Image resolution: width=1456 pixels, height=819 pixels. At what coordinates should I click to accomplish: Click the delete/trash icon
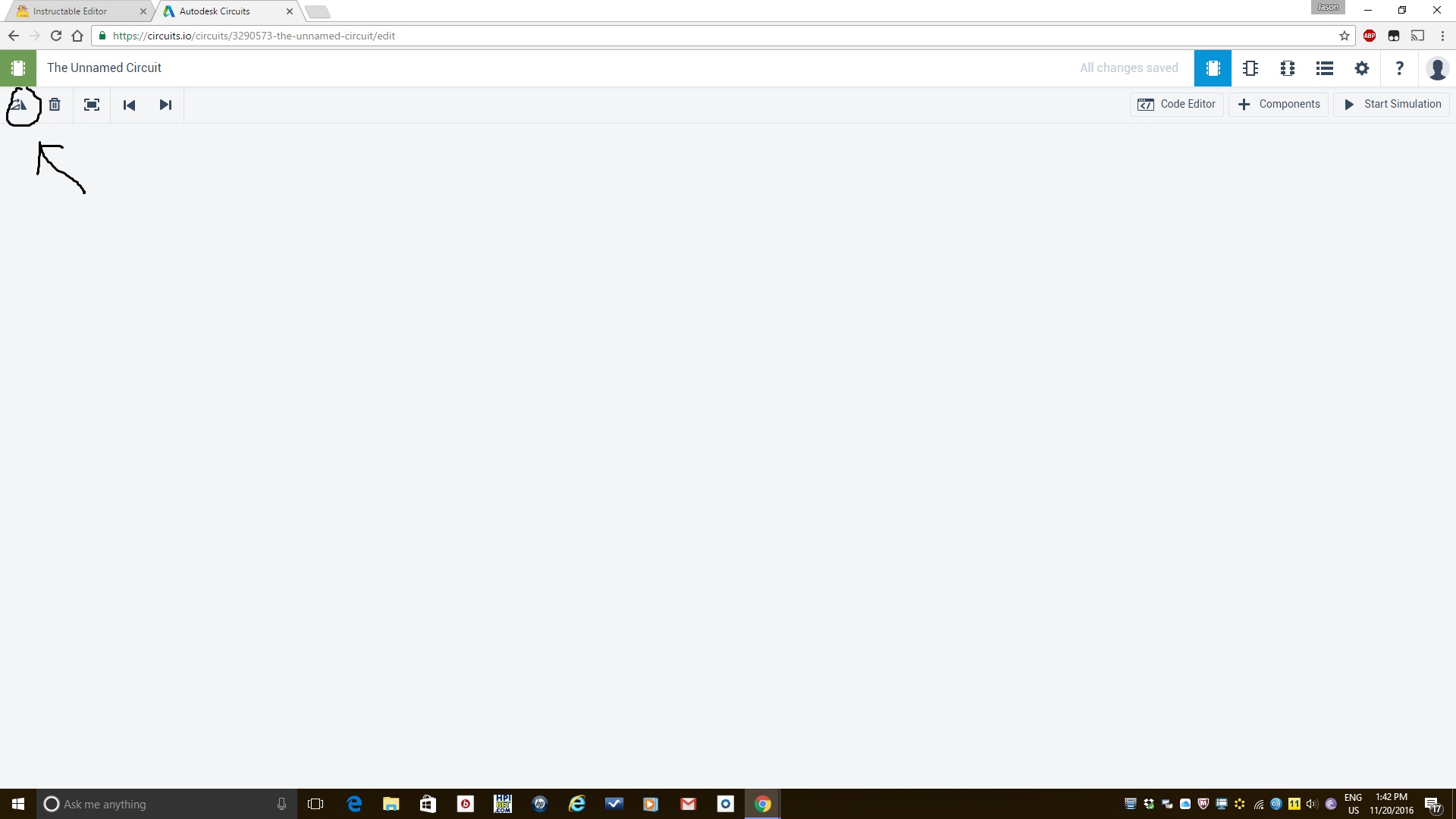tap(54, 104)
